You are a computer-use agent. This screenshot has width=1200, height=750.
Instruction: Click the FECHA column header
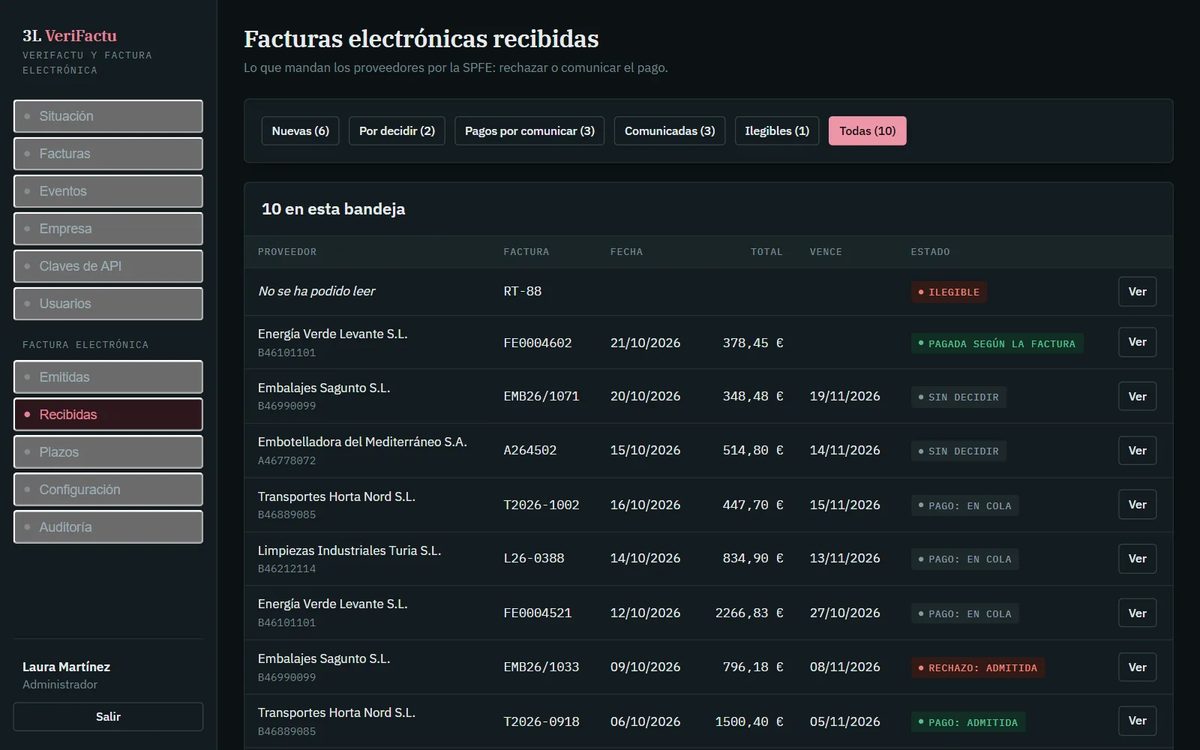[627, 252]
